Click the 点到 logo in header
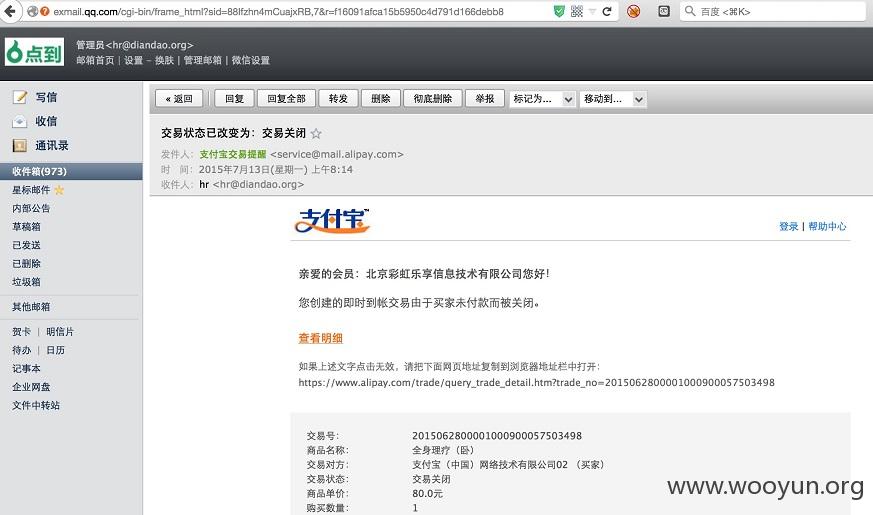Viewport: 873px width, 515px height. coord(35,52)
